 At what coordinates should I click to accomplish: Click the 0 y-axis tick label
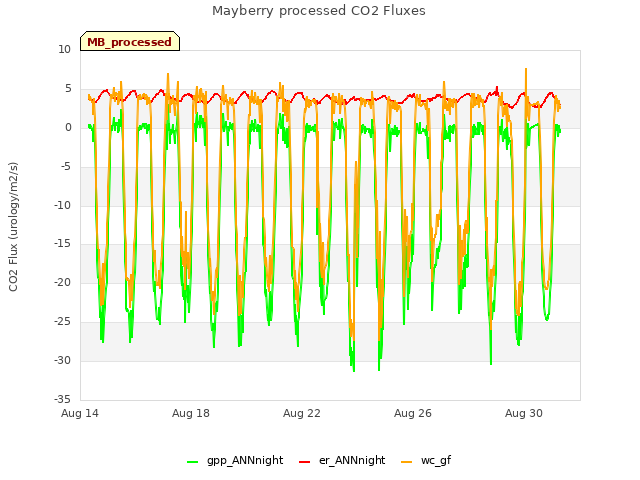(x=68, y=128)
